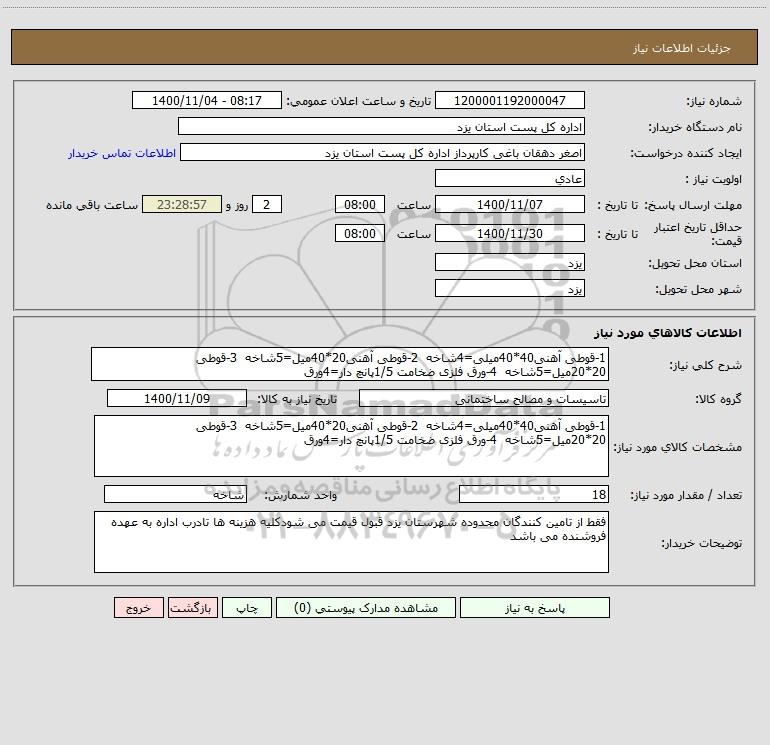Click the مشخصات کالای مورد نیاز label

[678, 447]
